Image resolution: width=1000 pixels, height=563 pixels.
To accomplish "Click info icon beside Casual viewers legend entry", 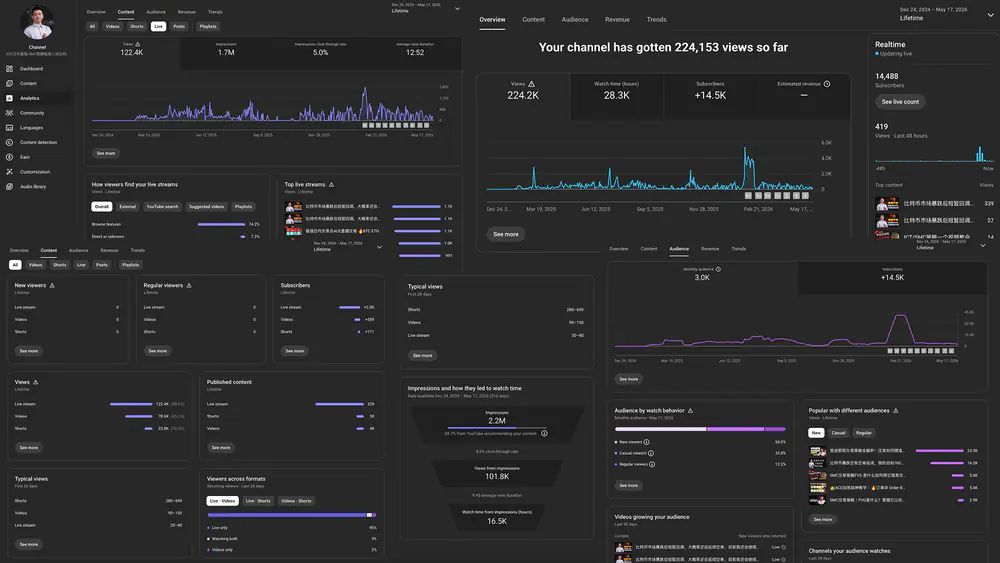I will click(651, 453).
